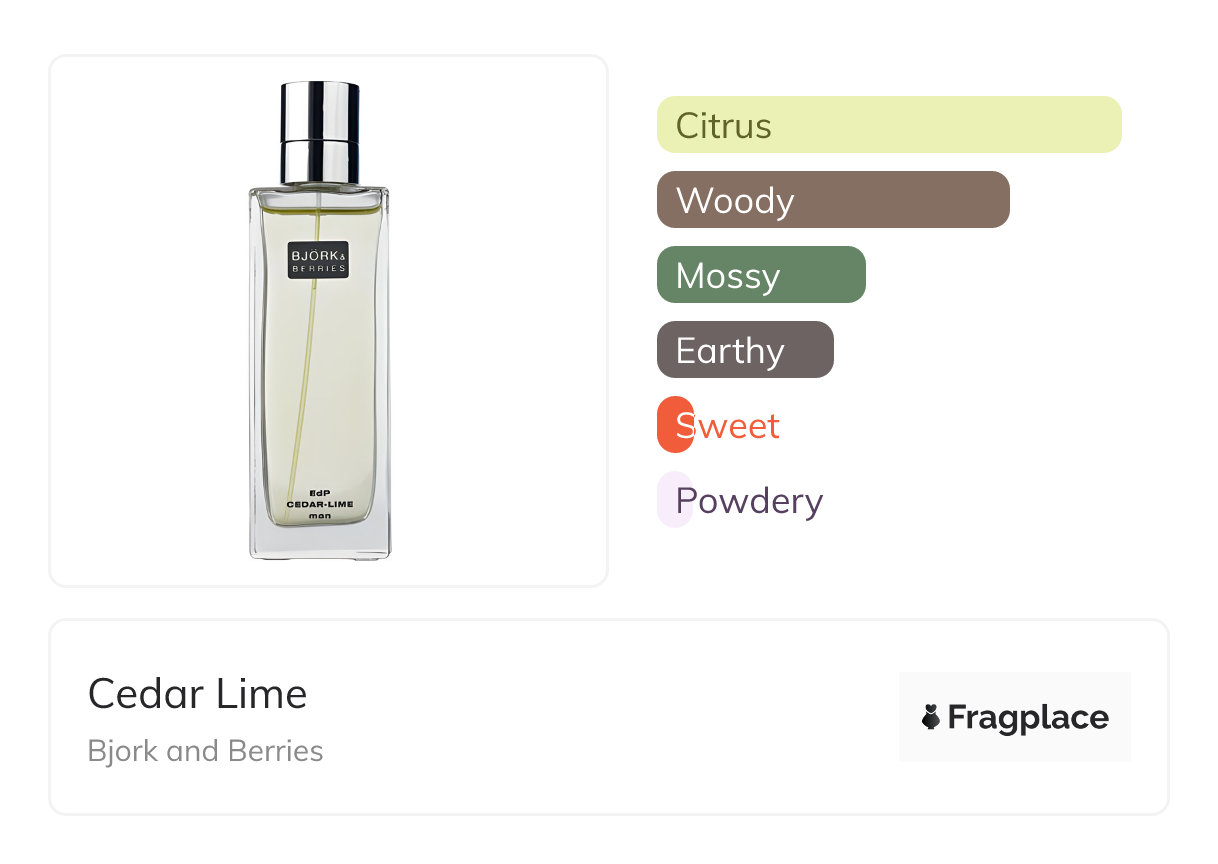Viewport: 1218px width, 864px height.
Task: Click the EdP text on the bottle
Action: pyautogui.click(x=319, y=492)
